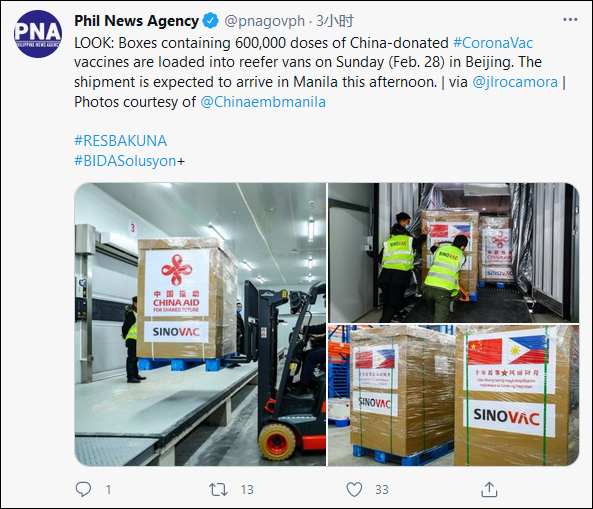593x509 pixels.
Task: Click the retweet count 13
Action: [x=247, y=490]
